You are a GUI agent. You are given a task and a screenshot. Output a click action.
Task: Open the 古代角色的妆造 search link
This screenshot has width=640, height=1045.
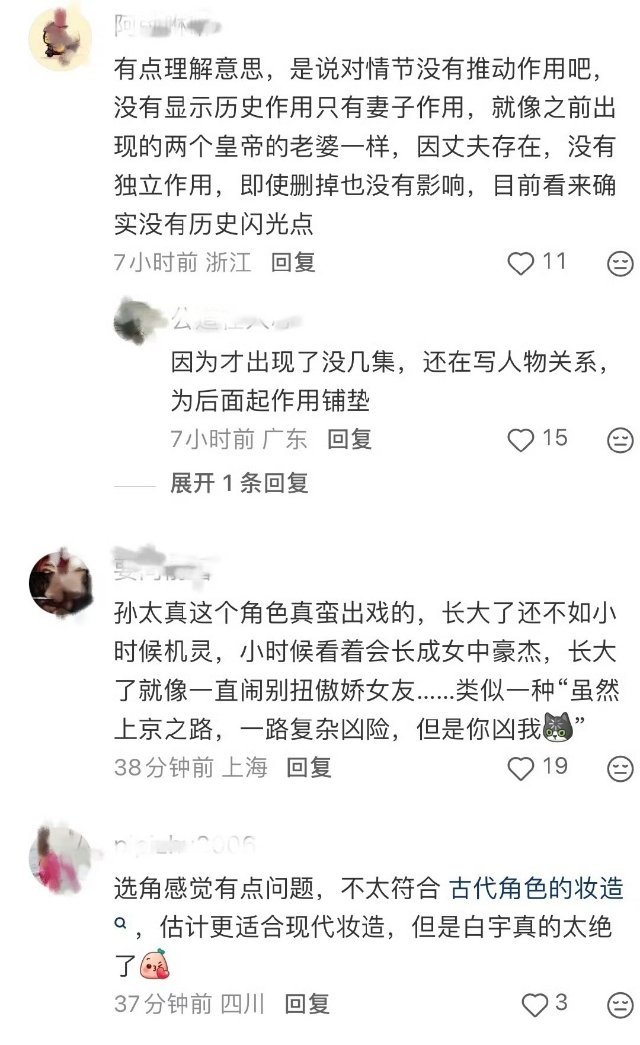pos(537,888)
